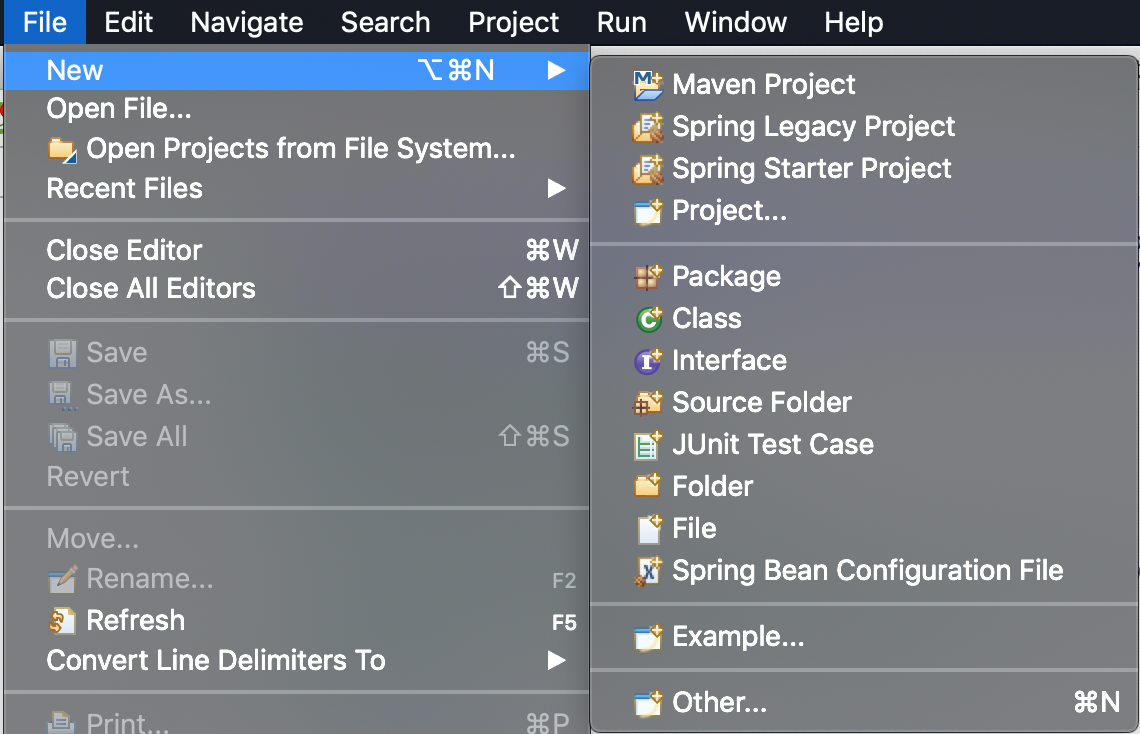The height and width of the screenshot is (734, 1140).
Task: Choose Close All Editors
Action: (297, 289)
